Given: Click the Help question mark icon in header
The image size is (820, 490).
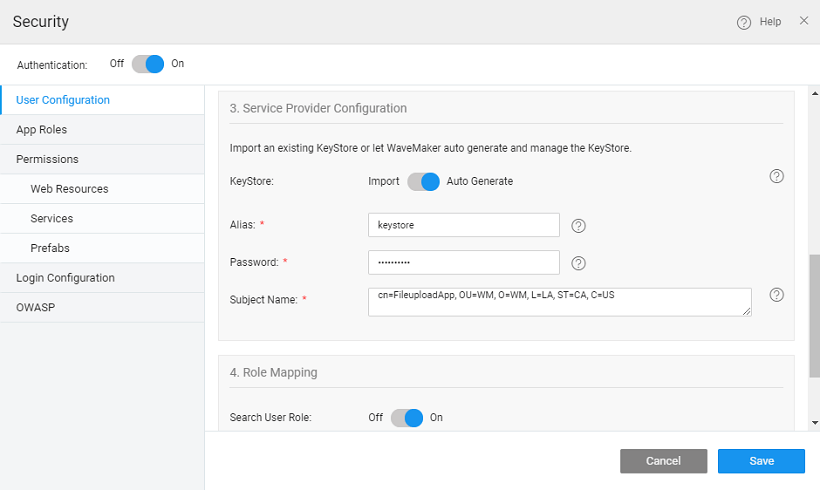Looking at the screenshot, I should click(743, 22).
